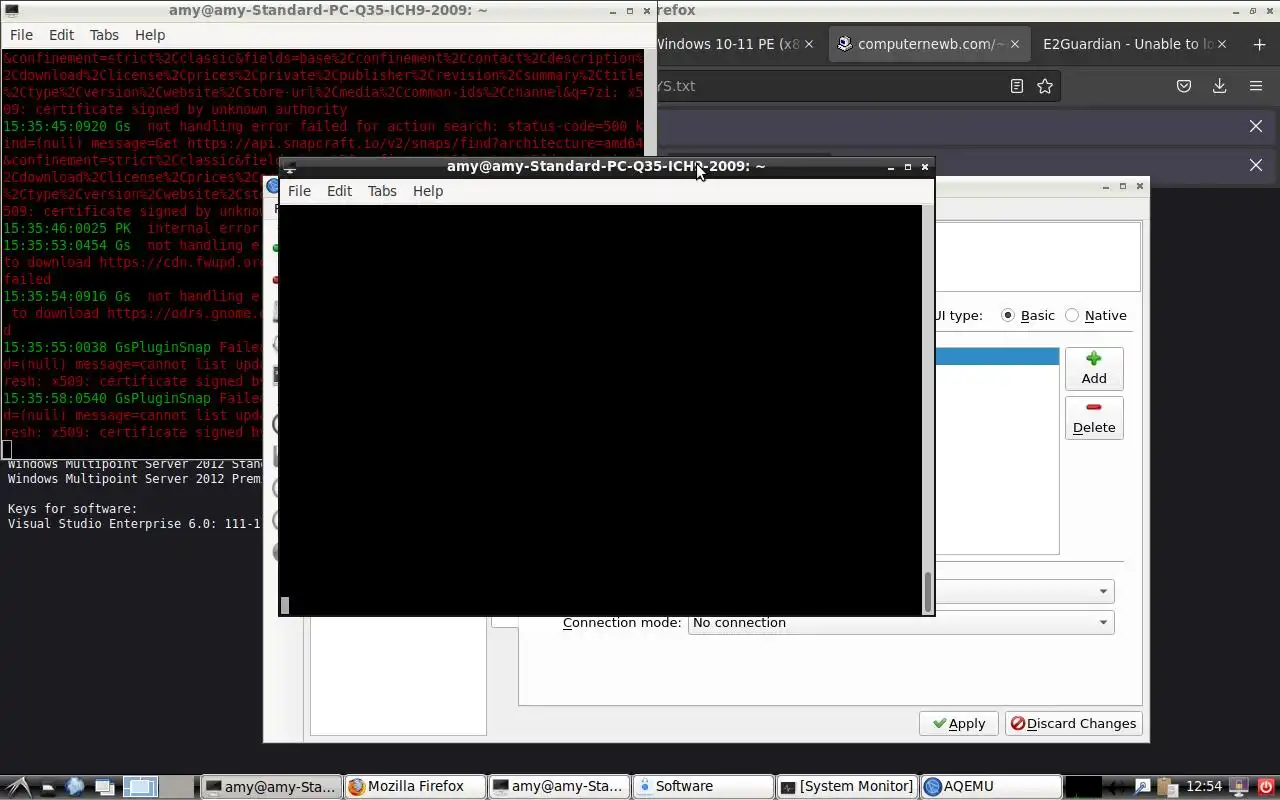This screenshot has width=1280, height=800.
Task: Maximize the AQEMU window
Action: coord(1122,186)
